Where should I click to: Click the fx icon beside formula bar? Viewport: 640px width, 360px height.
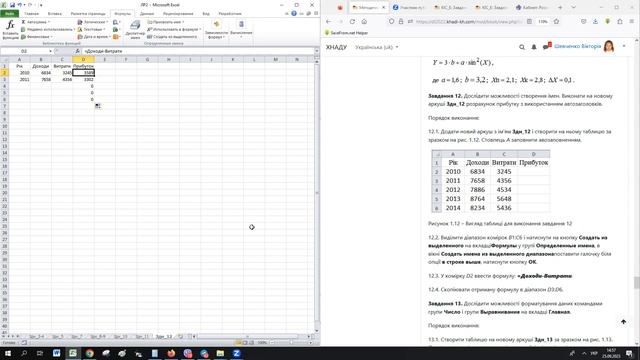click(x=77, y=51)
